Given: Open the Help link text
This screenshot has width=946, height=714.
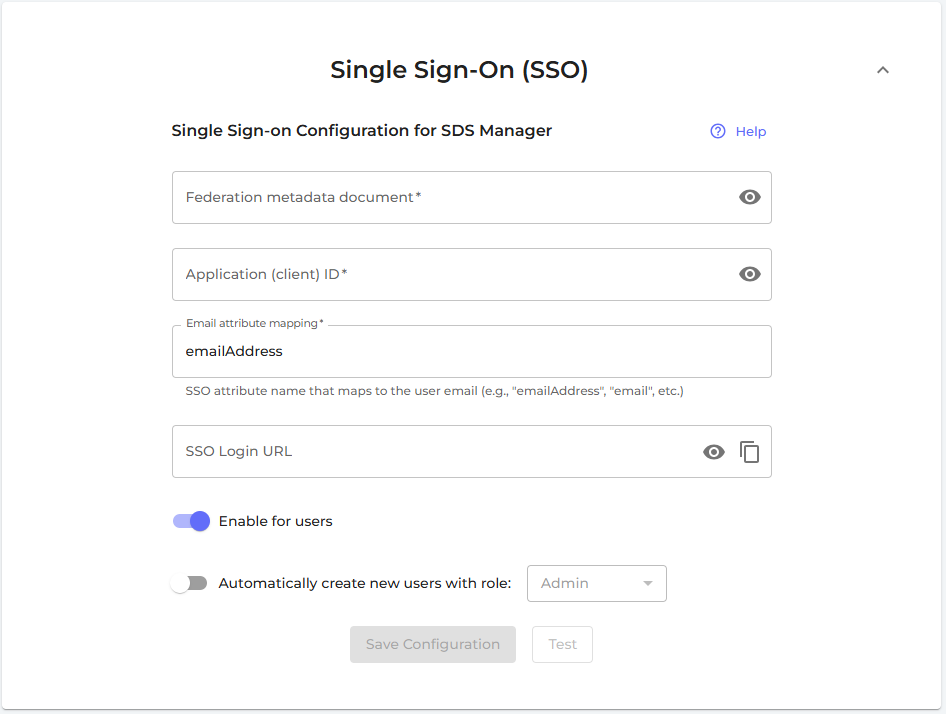Looking at the screenshot, I should coord(751,131).
